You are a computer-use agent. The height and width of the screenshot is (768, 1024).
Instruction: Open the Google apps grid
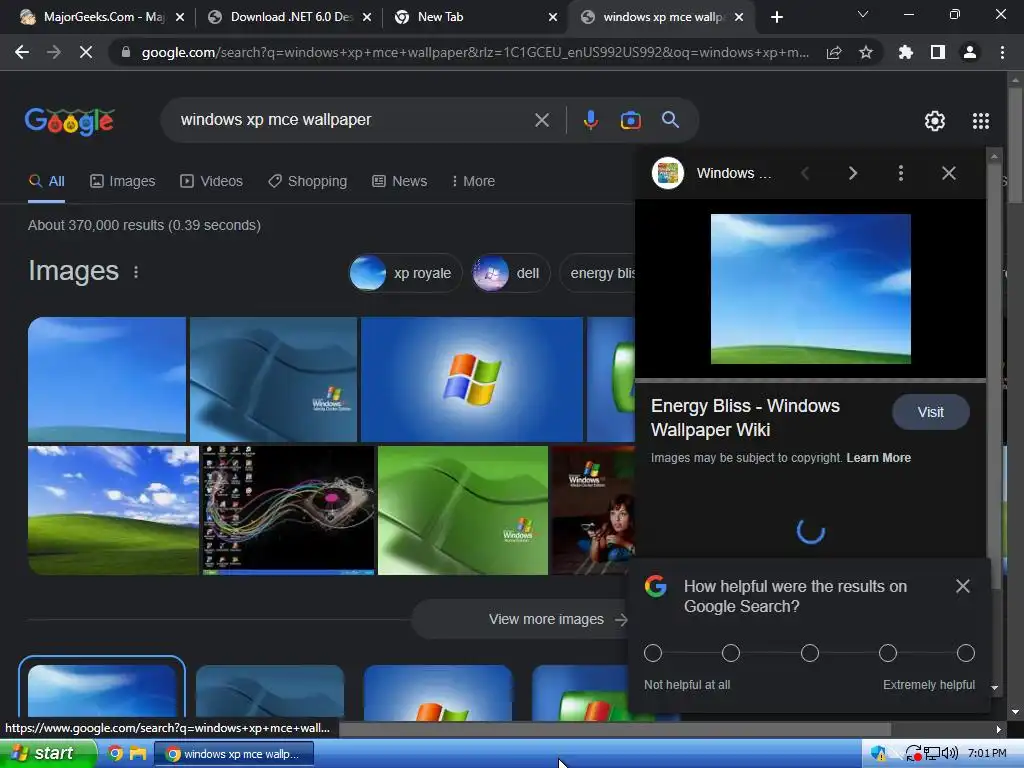click(981, 121)
